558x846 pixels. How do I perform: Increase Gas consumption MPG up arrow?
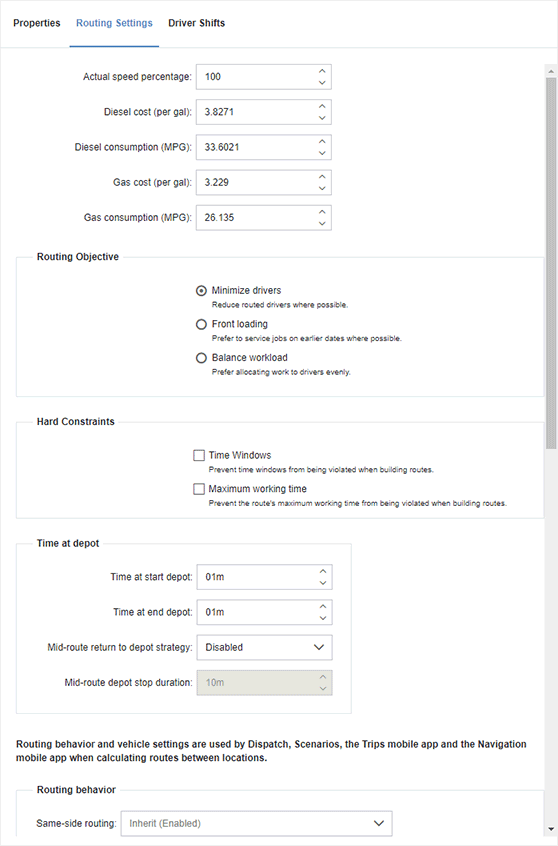pos(322,212)
